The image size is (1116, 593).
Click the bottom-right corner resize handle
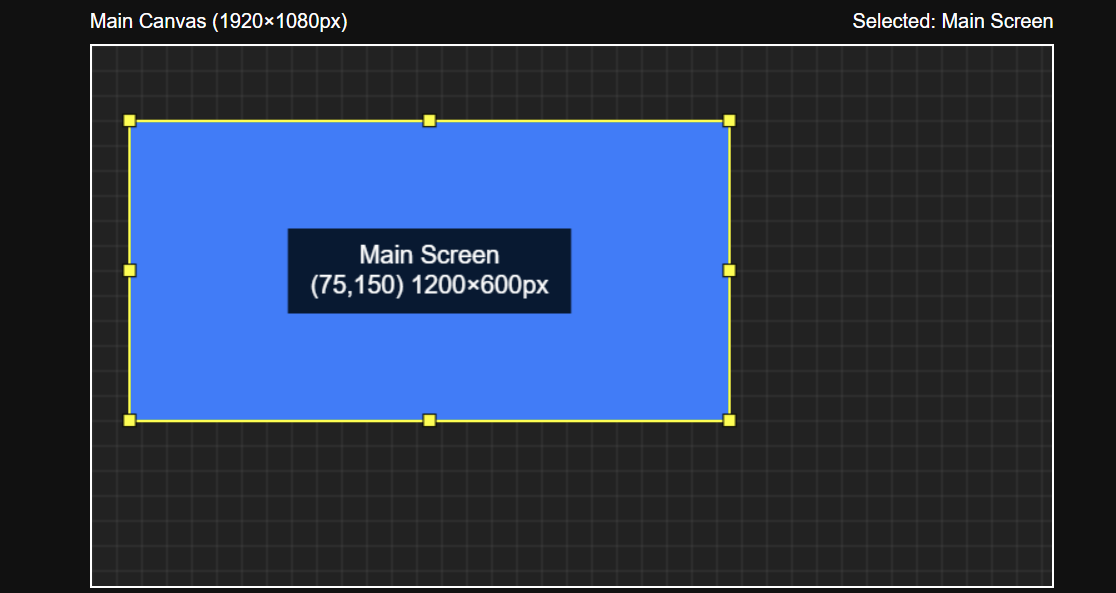pyautogui.click(x=729, y=420)
